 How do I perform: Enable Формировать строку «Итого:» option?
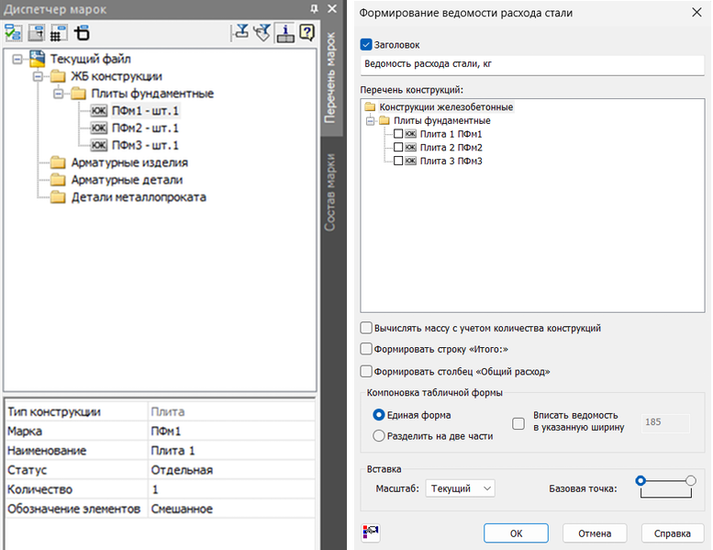[367, 349]
